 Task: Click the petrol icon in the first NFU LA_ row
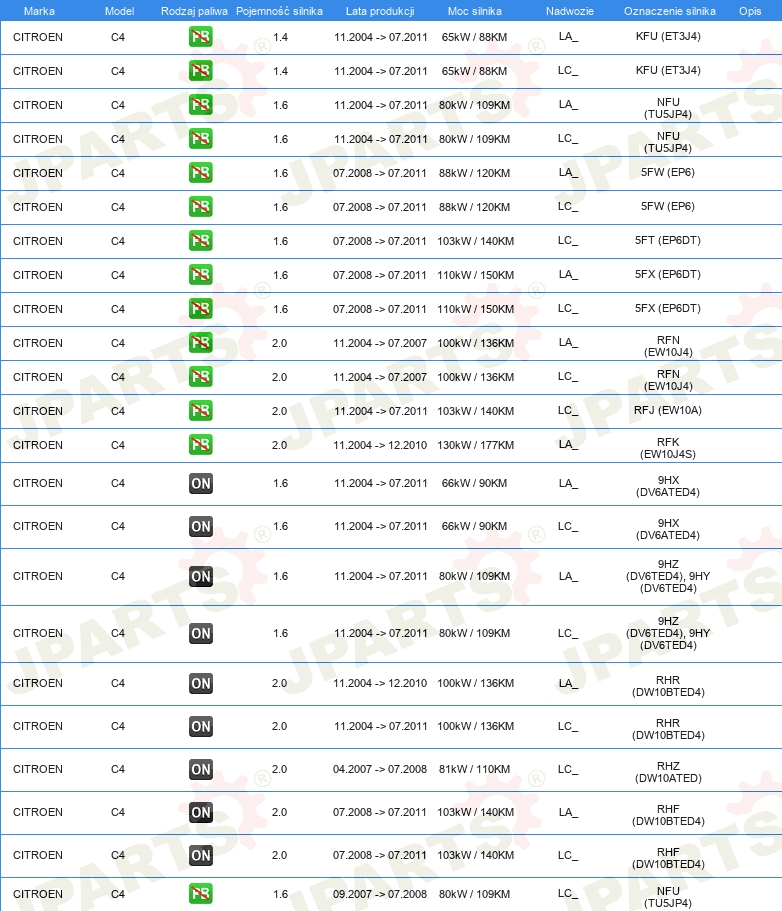click(x=200, y=105)
